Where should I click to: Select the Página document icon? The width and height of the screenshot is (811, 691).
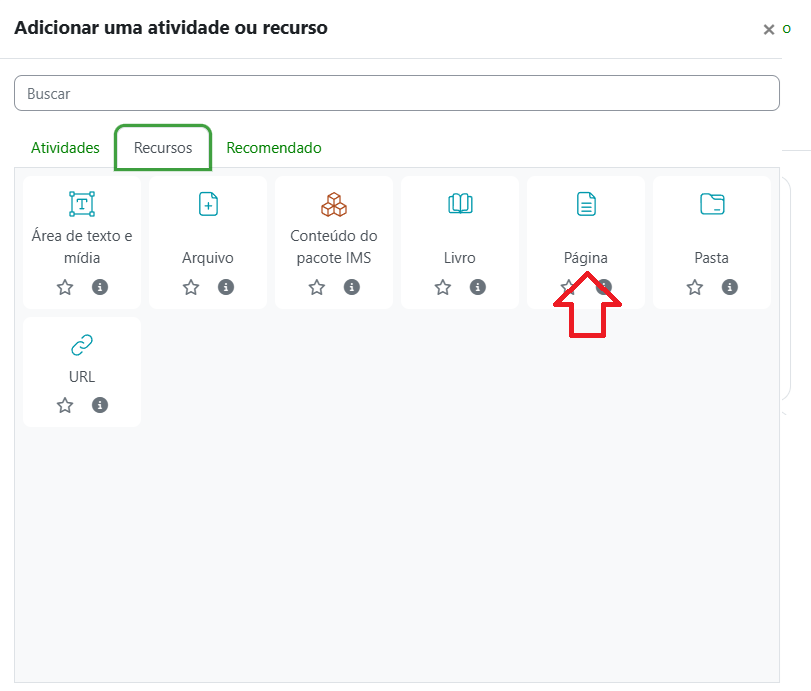(586, 204)
